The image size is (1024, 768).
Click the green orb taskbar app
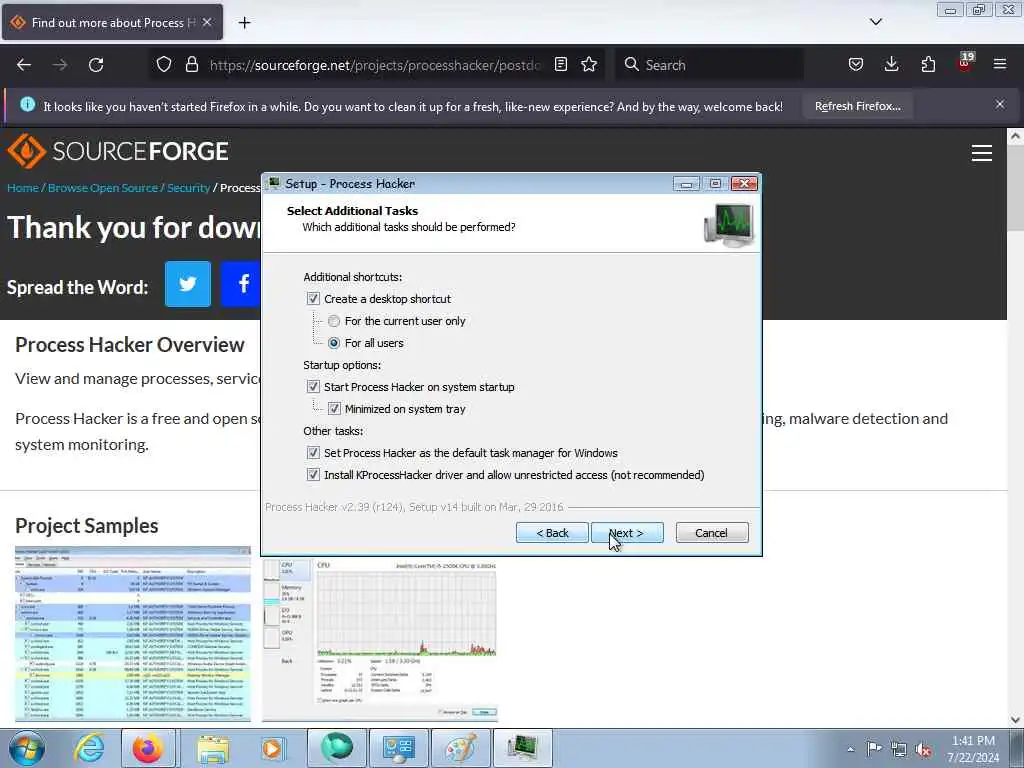click(337, 748)
